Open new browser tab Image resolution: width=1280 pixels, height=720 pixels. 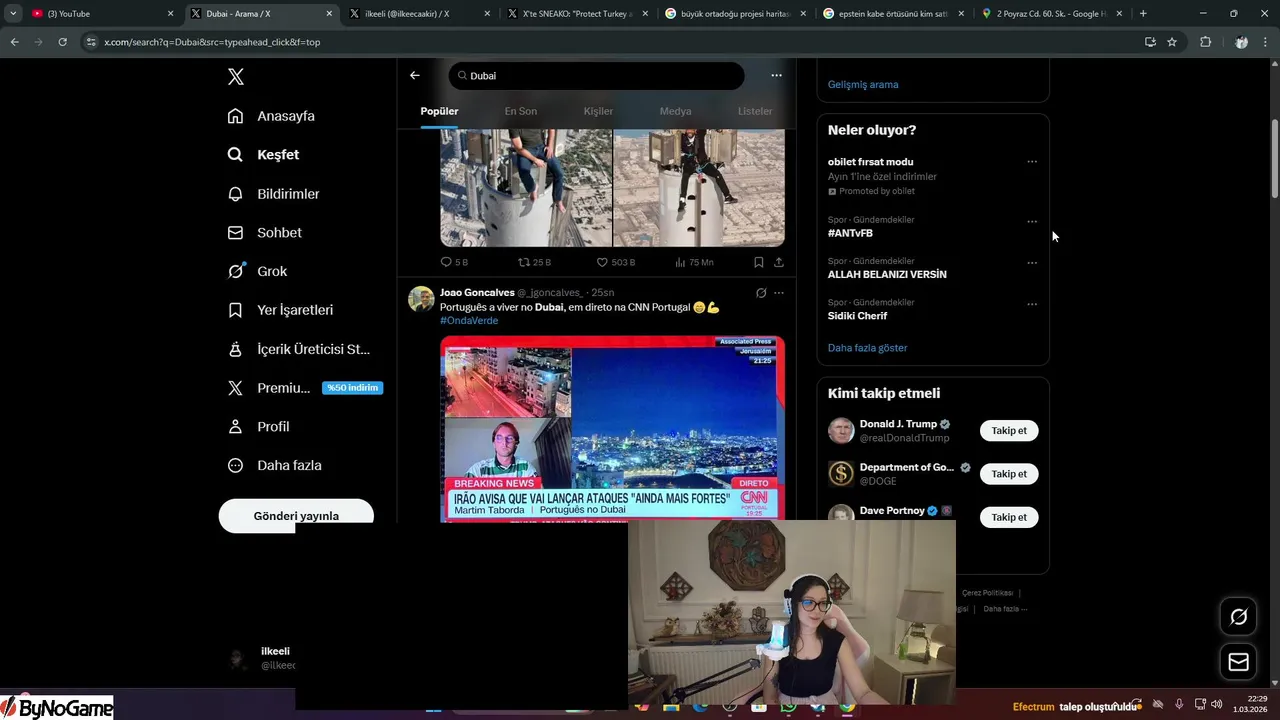pyautogui.click(x=1143, y=14)
